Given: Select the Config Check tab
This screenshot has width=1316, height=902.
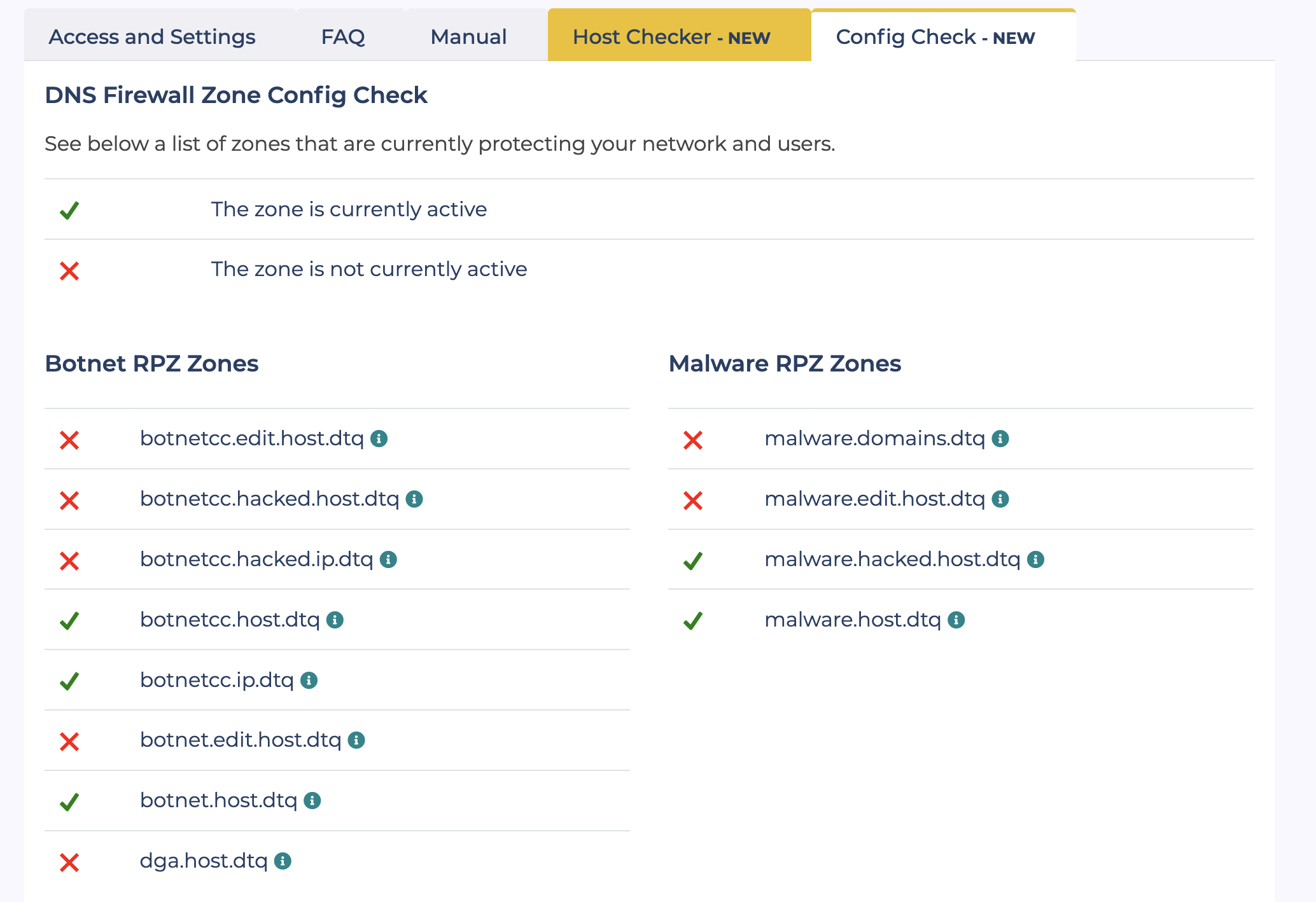Looking at the screenshot, I should tap(935, 37).
